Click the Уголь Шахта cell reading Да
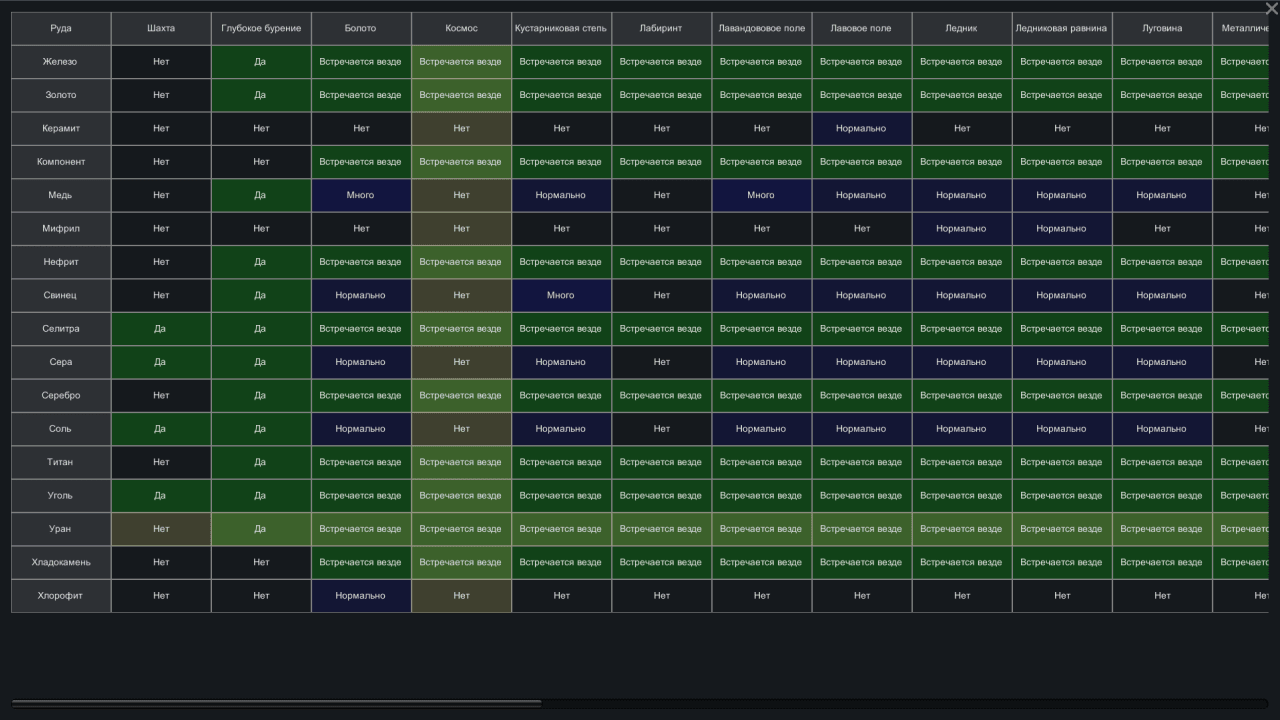1280x720 pixels. pyautogui.click(x=161, y=495)
